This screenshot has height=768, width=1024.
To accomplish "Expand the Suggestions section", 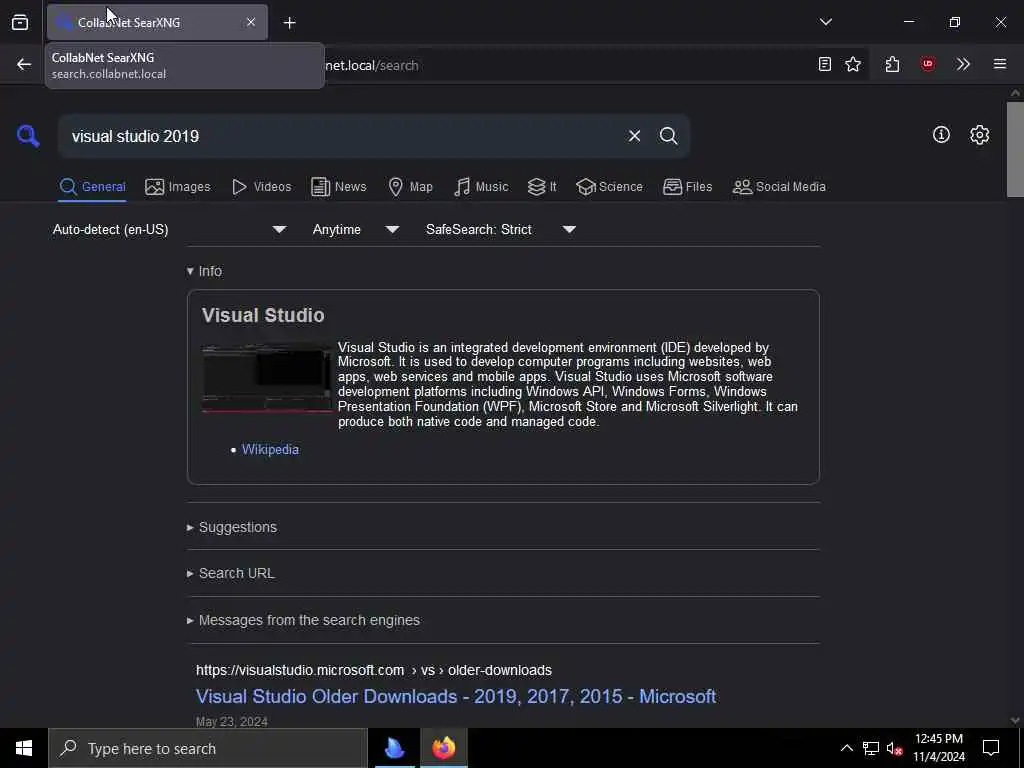I will pos(232,527).
